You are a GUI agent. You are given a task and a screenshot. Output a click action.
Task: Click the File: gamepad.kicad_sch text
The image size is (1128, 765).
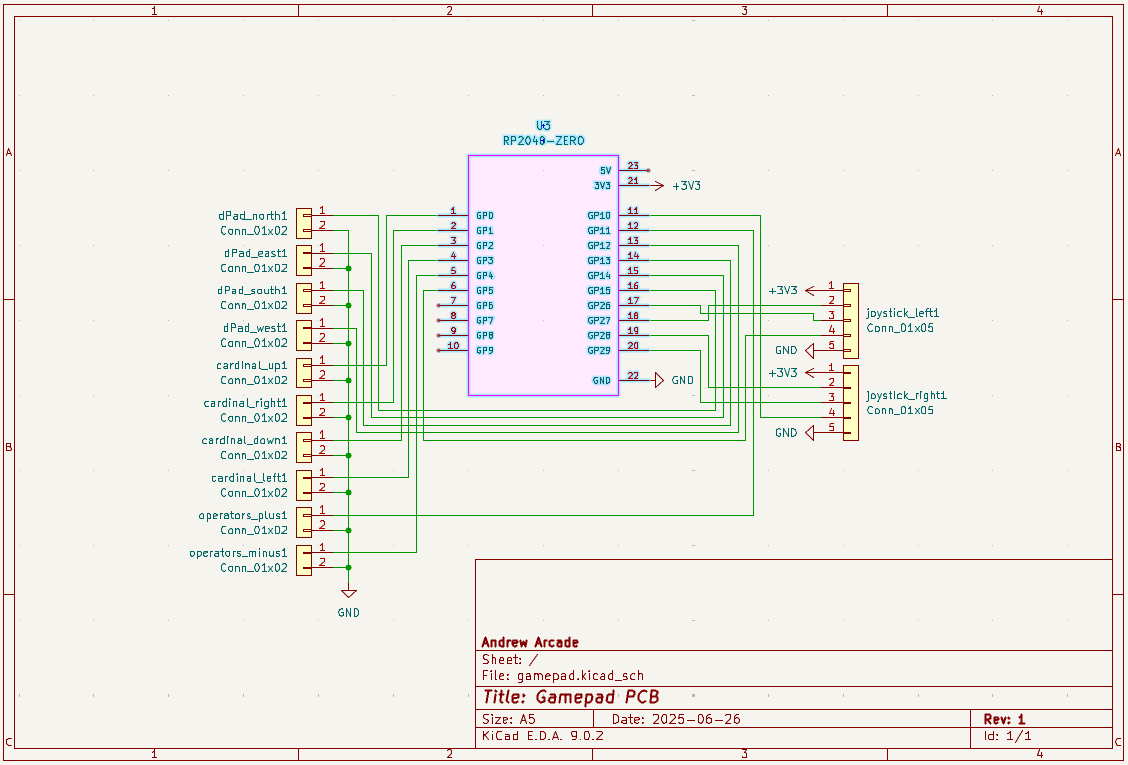[x=563, y=676]
